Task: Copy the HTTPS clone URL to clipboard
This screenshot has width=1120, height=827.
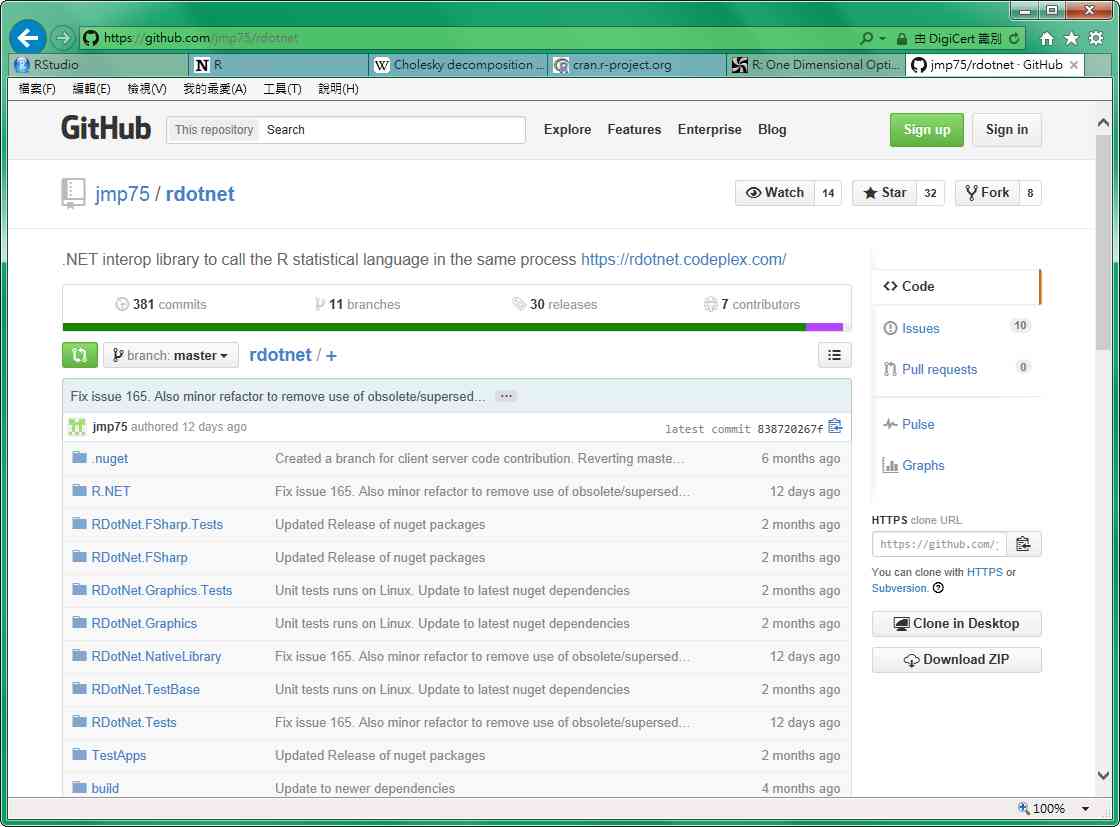Action: (x=1023, y=544)
